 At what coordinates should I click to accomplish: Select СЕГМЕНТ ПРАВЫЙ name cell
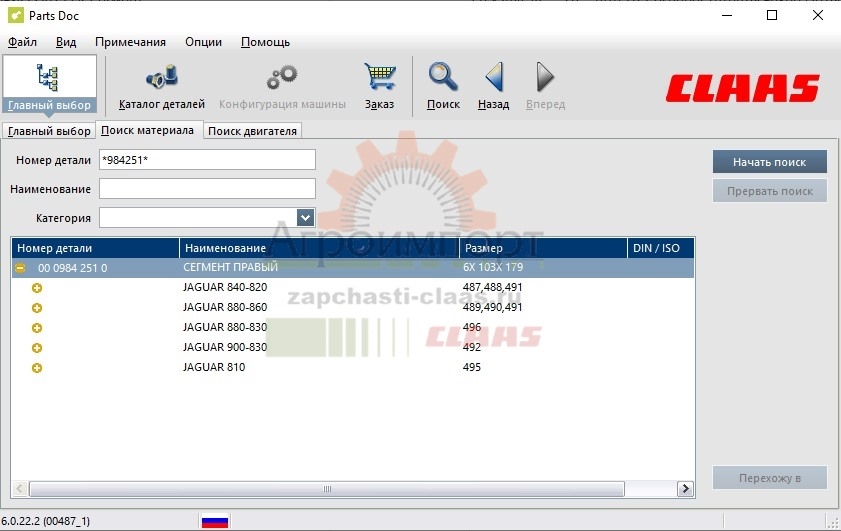(x=231, y=267)
